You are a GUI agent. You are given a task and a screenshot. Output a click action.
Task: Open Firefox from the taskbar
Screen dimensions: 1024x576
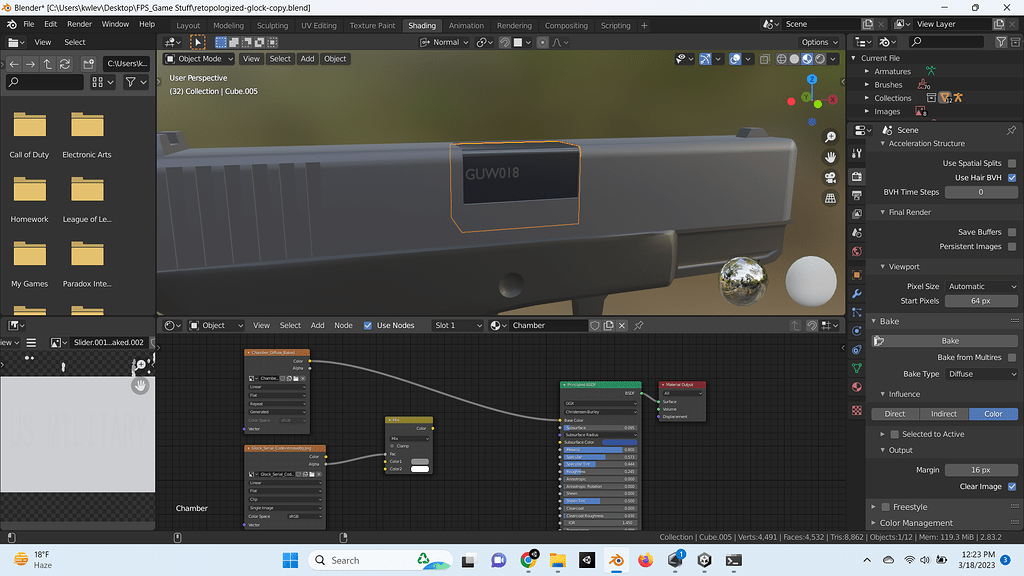(645, 560)
